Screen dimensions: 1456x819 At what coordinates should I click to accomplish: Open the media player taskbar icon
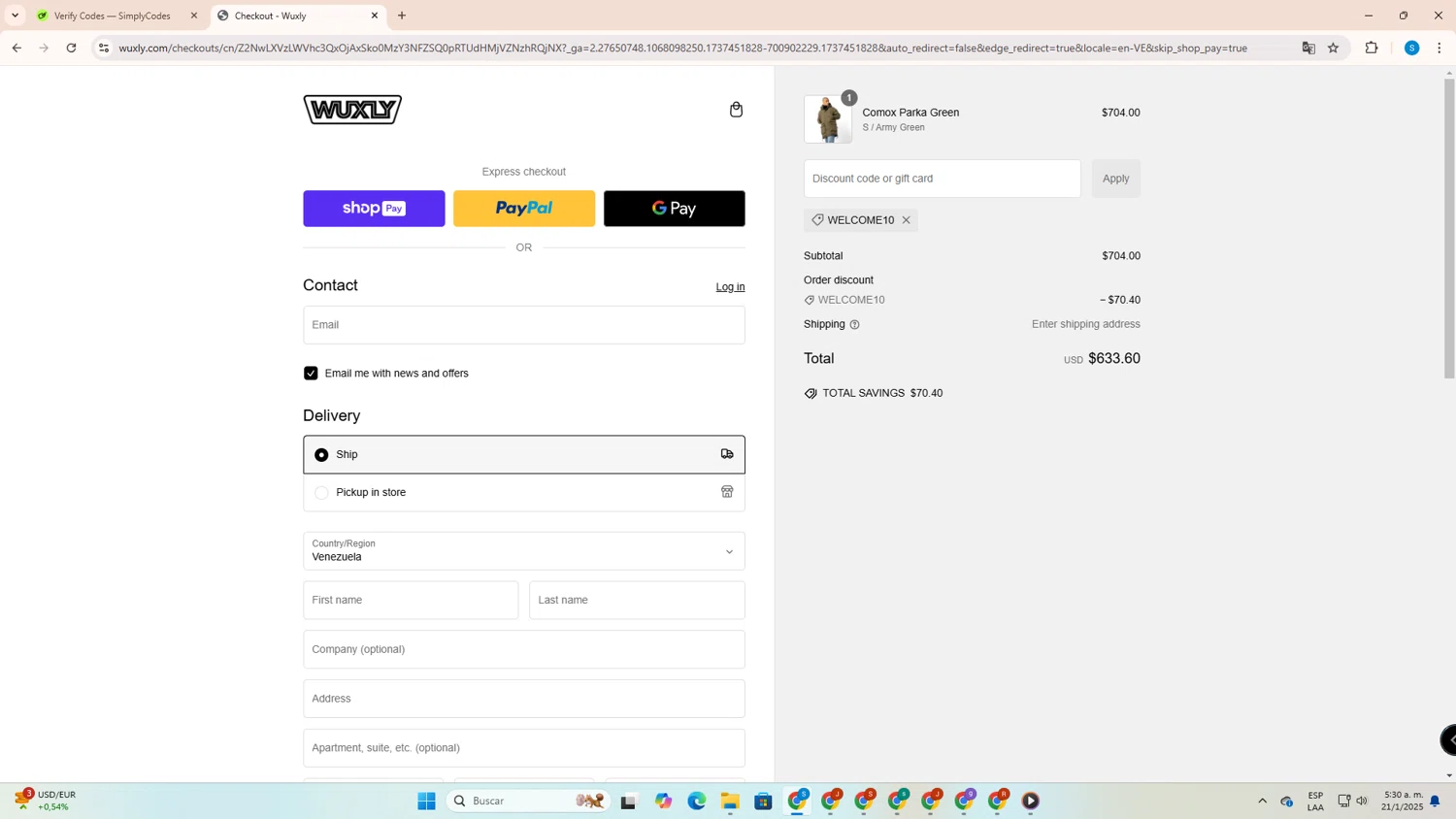click(1031, 802)
